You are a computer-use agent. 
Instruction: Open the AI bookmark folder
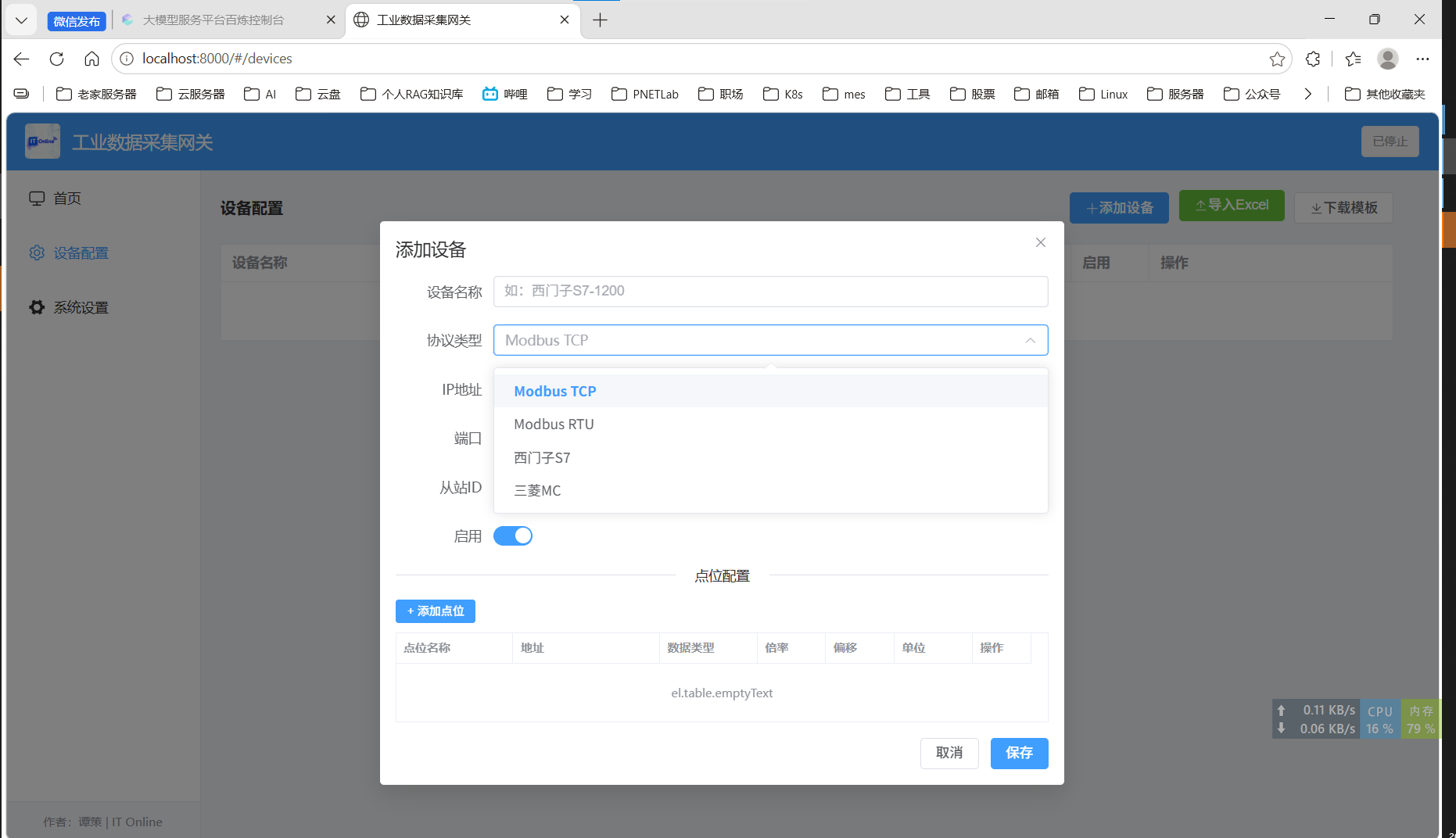coord(260,94)
